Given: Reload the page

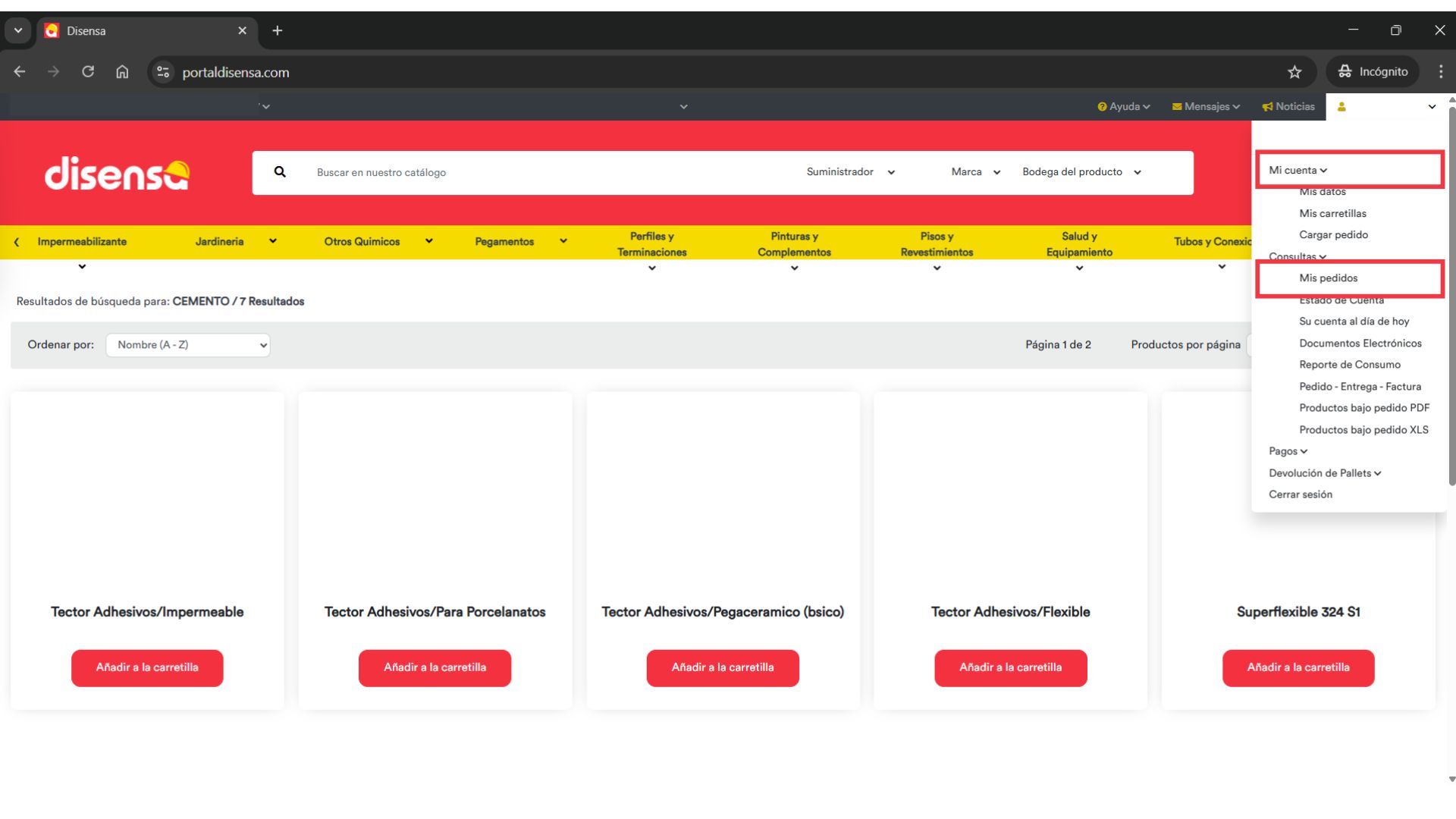Looking at the screenshot, I should [x=88, y=72].
